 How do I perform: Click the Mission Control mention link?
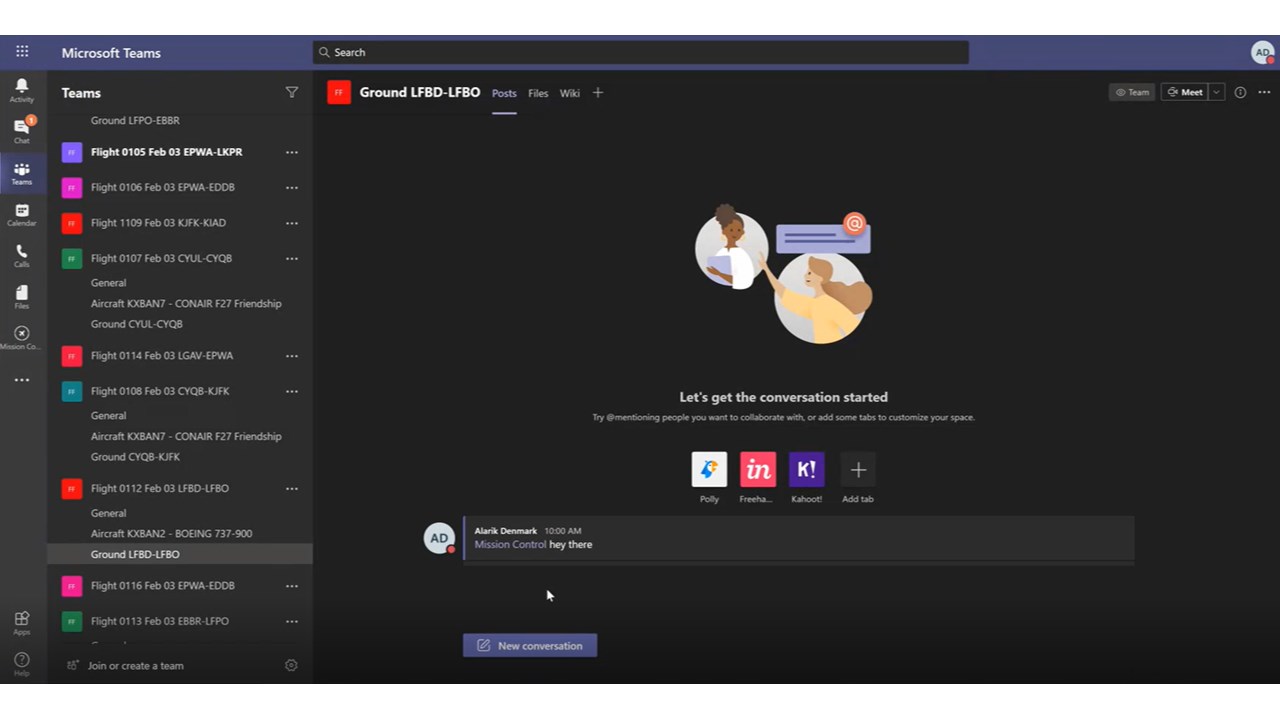[510, 545]
